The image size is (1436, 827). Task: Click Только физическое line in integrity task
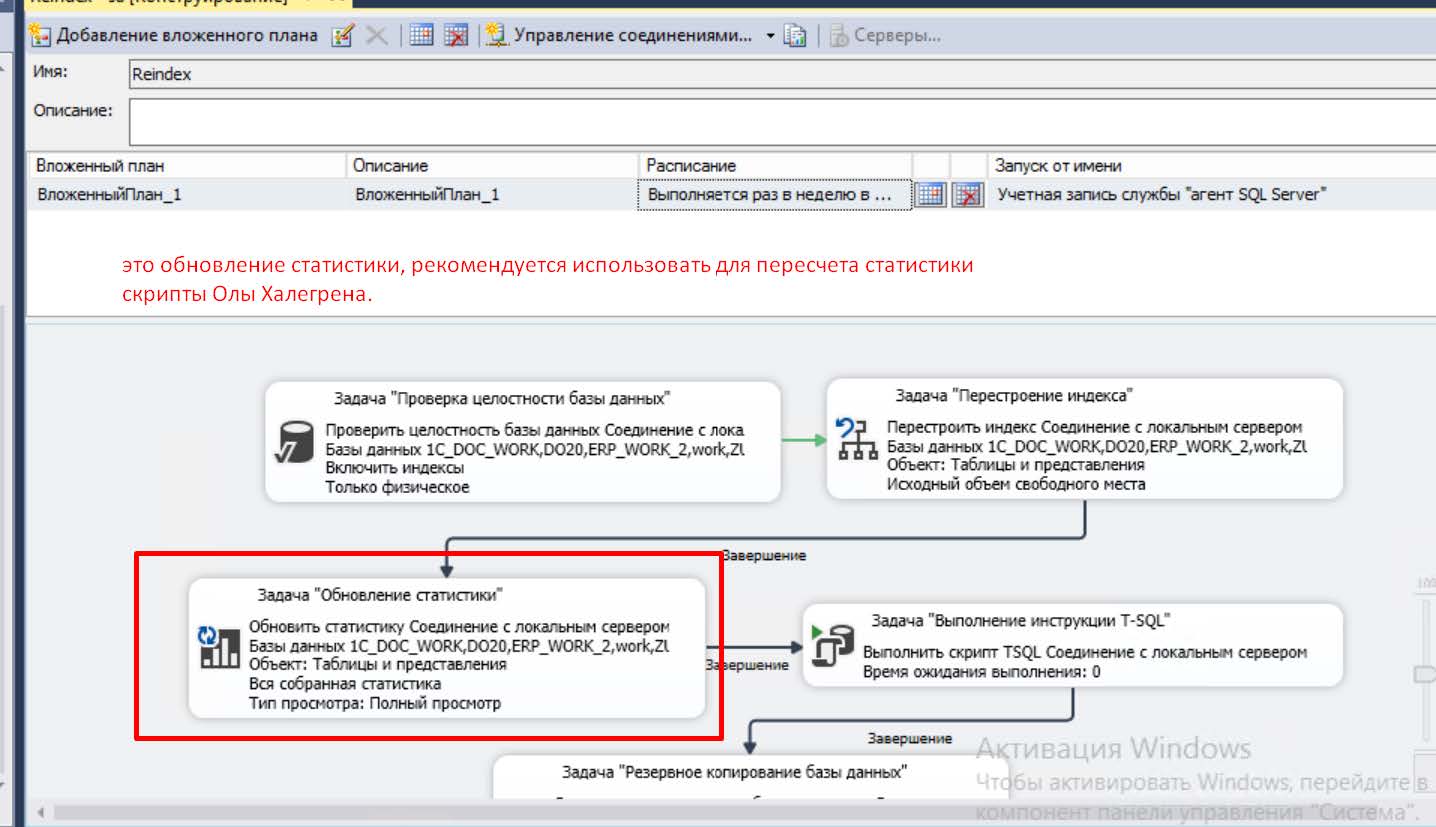coord(397,487)
